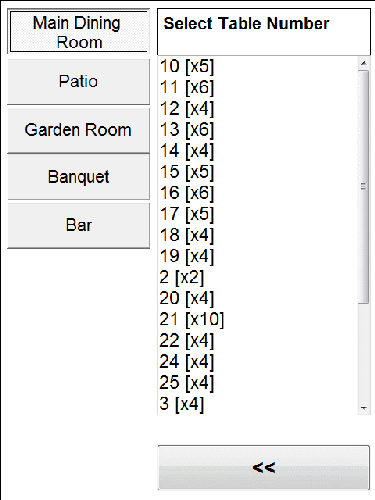Select table 3 [x4]

258,404
